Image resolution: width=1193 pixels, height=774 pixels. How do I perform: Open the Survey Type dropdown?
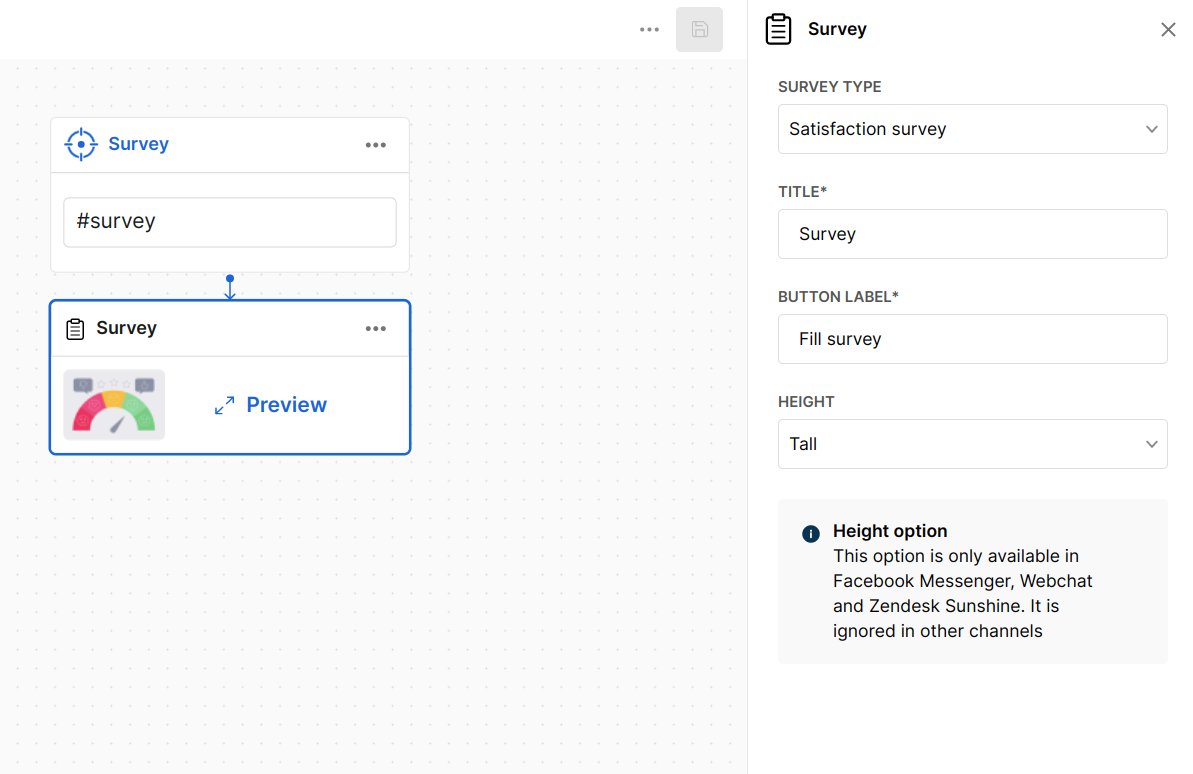pos(972,129)
